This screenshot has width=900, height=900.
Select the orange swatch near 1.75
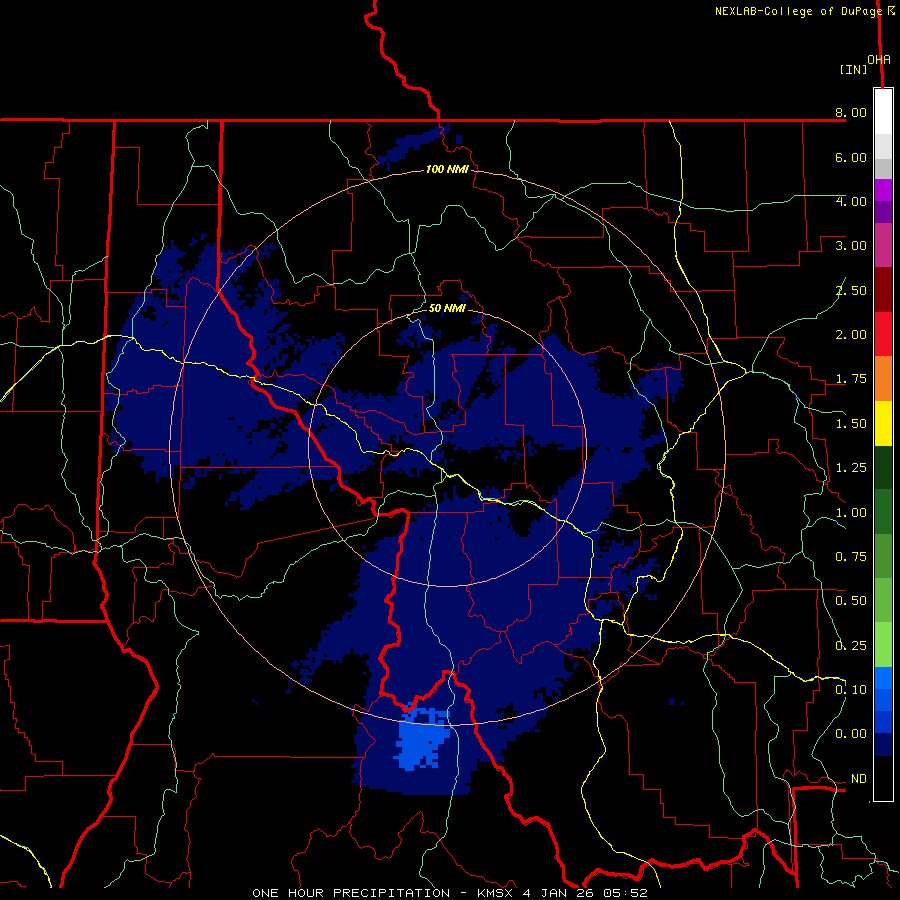point(883,379)
